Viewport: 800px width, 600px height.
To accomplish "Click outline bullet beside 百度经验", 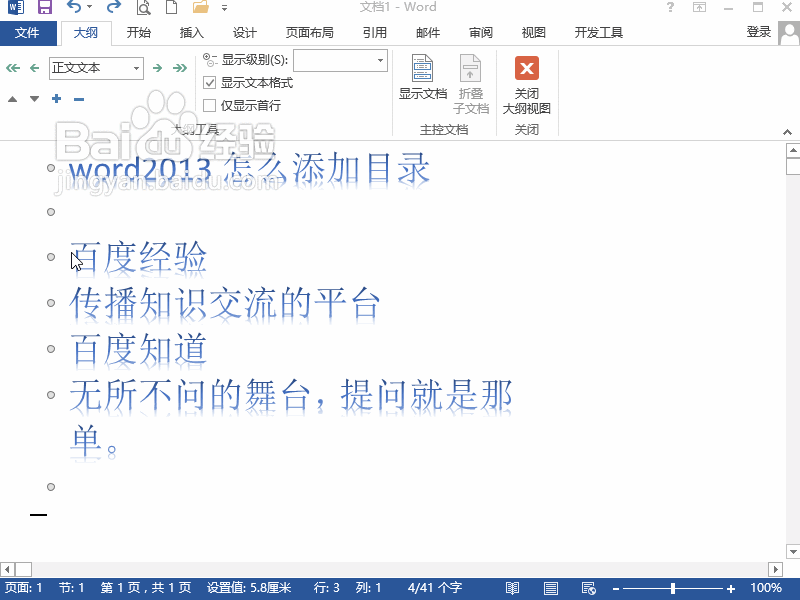I will point(51,257).
